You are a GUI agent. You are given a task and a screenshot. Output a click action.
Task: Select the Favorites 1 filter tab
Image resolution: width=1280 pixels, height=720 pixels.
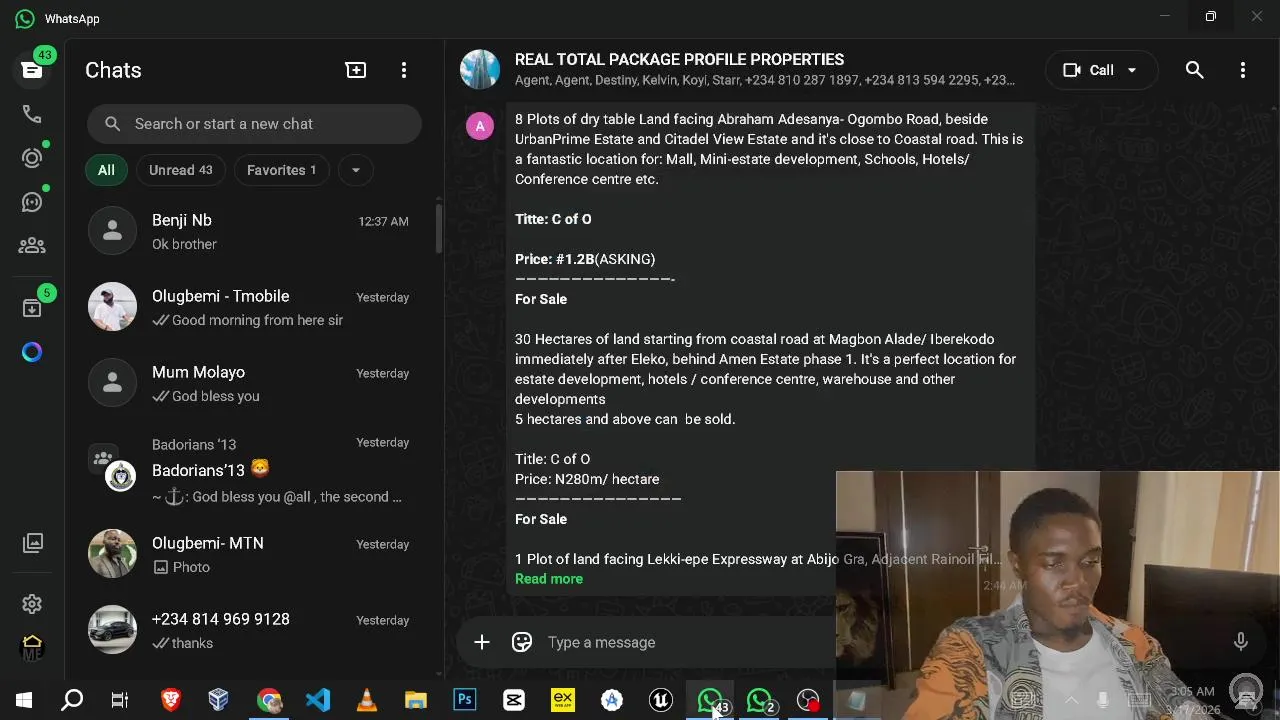(281, 170)
